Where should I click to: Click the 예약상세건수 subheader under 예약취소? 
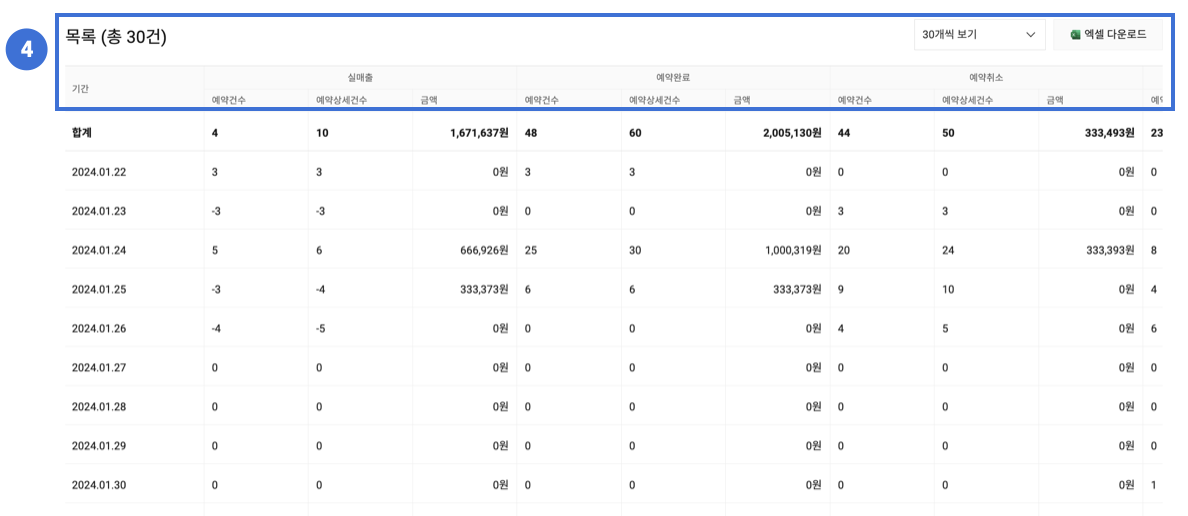point(967,100)
